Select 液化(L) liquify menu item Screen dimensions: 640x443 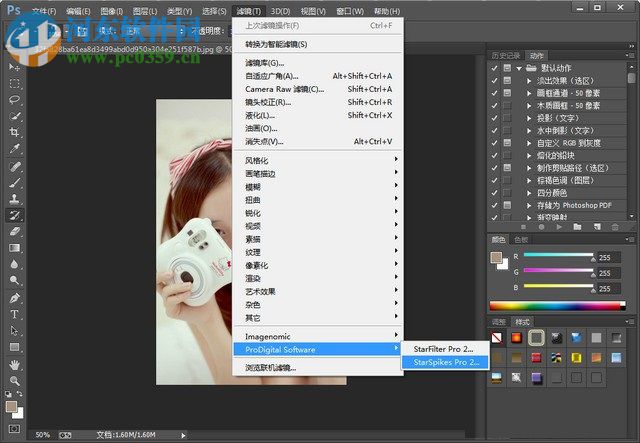pos(318,115)
